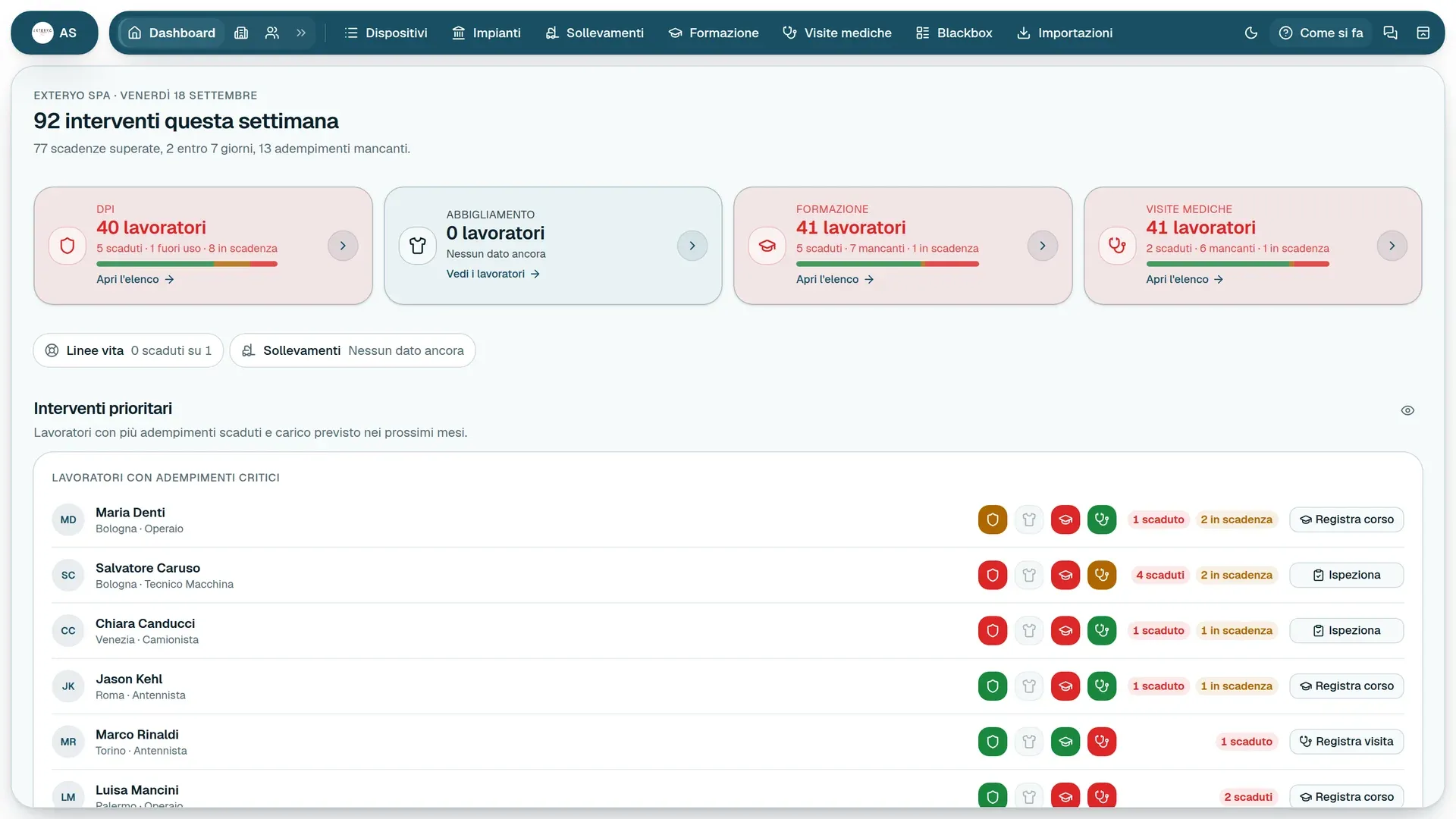Toggle visibility eye for Interventi prioritari
The image size is (1456, 819).
click(x=1407, y=410)
